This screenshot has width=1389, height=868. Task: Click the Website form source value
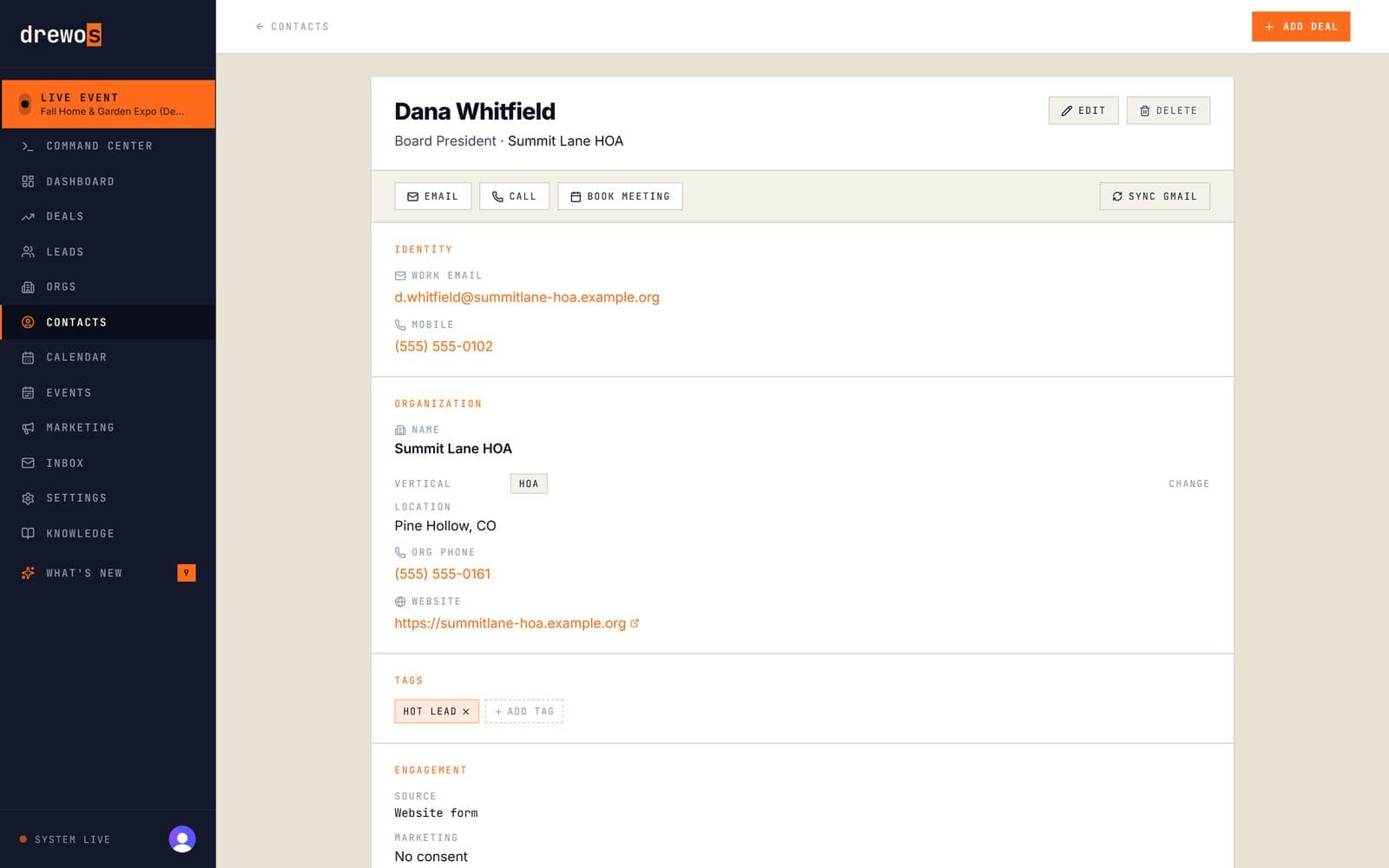(x=436, y=813)
